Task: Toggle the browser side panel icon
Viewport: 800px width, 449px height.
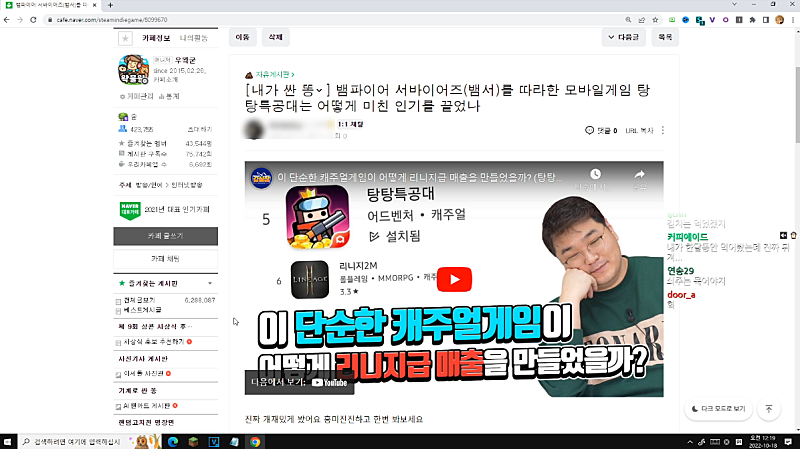Action: (x=765, y=20)
